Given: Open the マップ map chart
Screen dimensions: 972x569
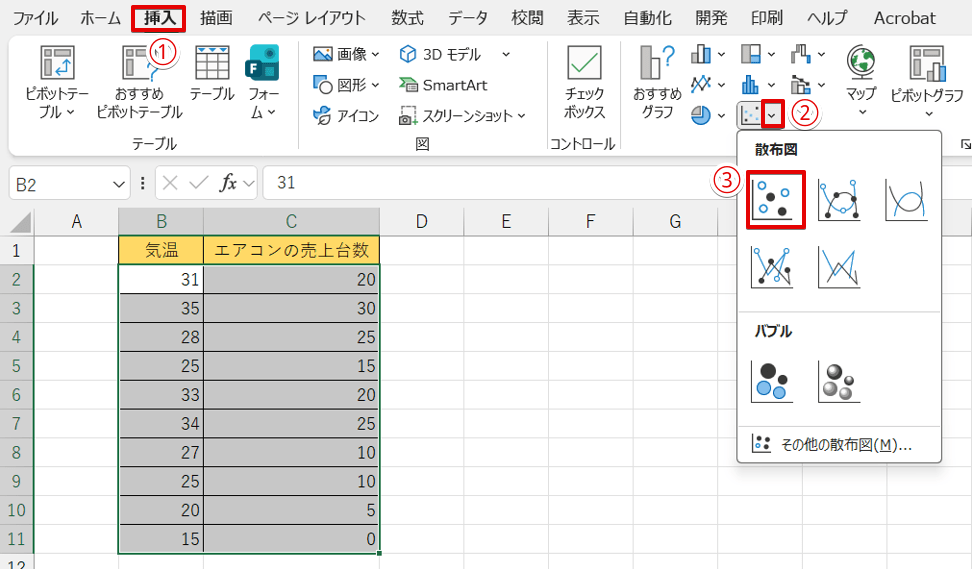Looking at the screenshot, I should click(861, 81).
